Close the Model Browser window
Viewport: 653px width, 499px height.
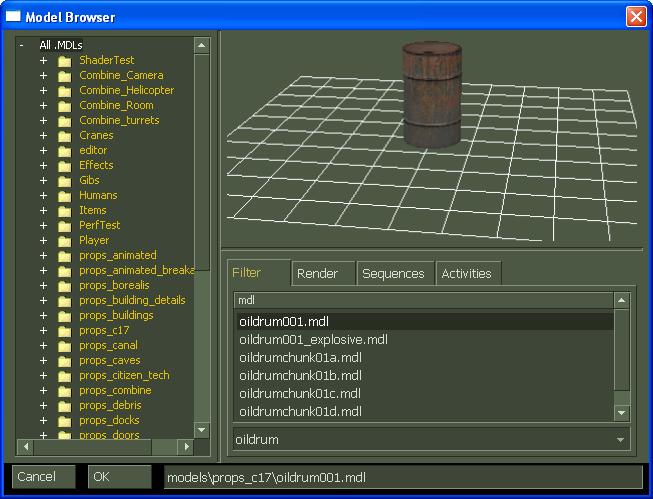636,17
